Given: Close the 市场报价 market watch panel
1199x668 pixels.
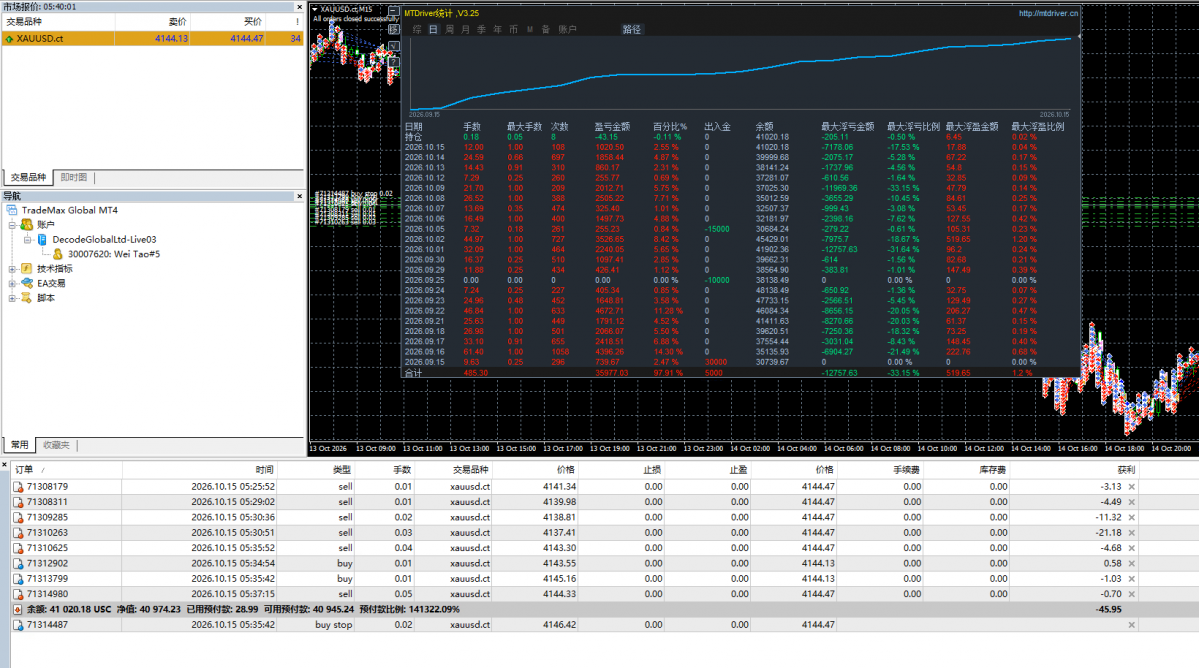Looking at the screenshot, I should [299, 7].
